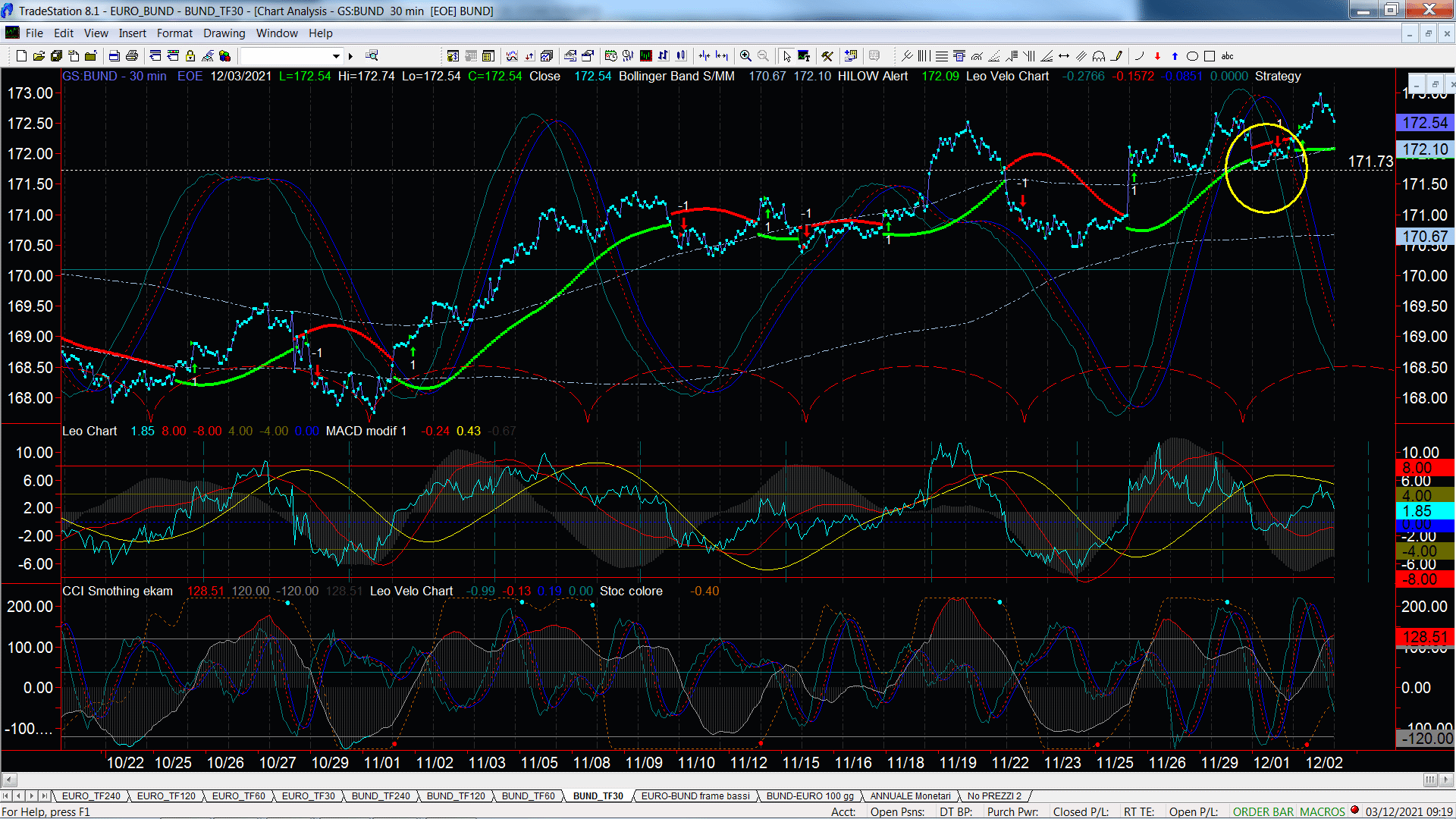Click MACROS in the status bar

[1323, 811]
